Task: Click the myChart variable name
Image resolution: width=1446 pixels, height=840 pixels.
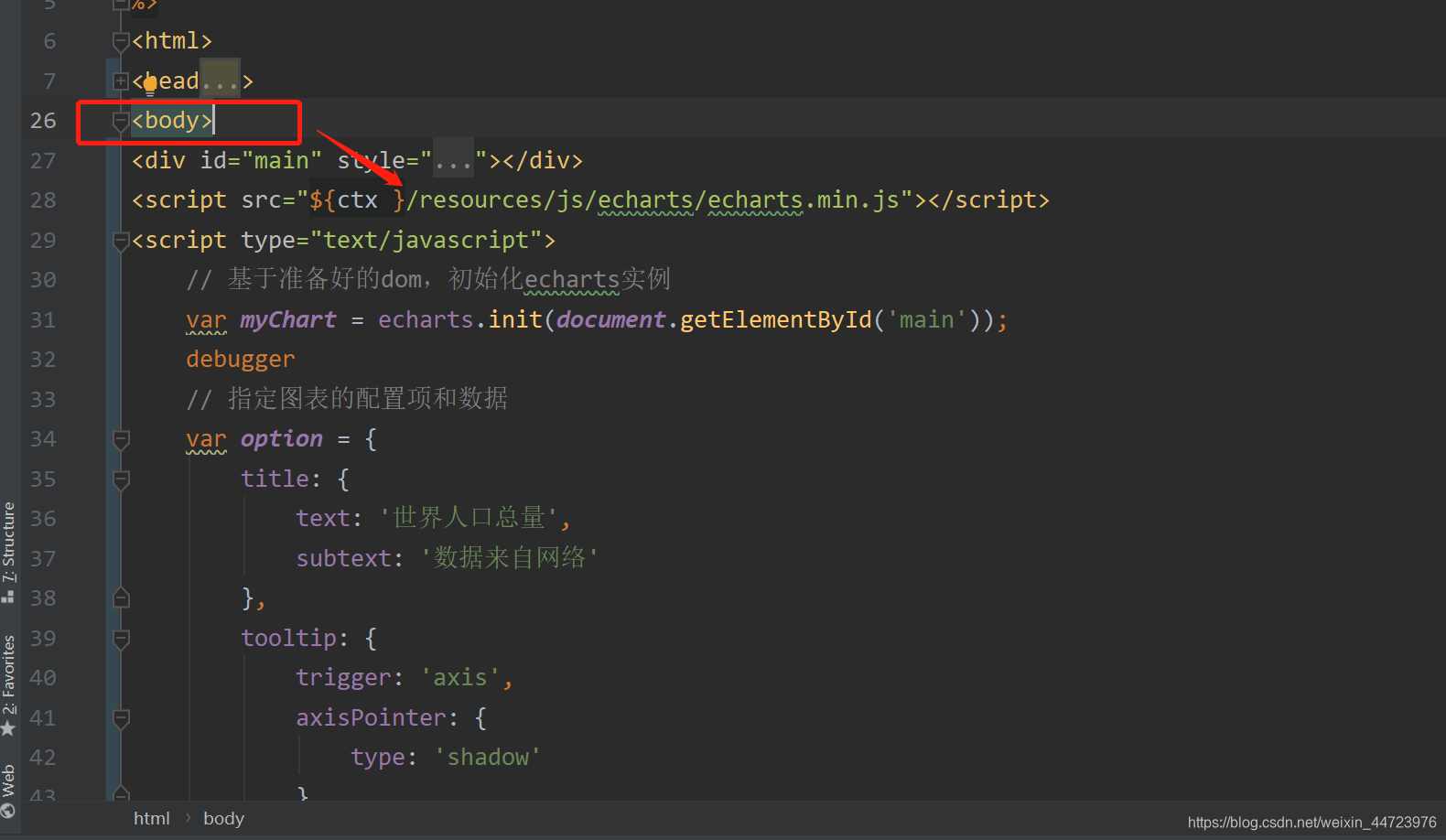Action: pyautogui.click(x=288, y=319)
